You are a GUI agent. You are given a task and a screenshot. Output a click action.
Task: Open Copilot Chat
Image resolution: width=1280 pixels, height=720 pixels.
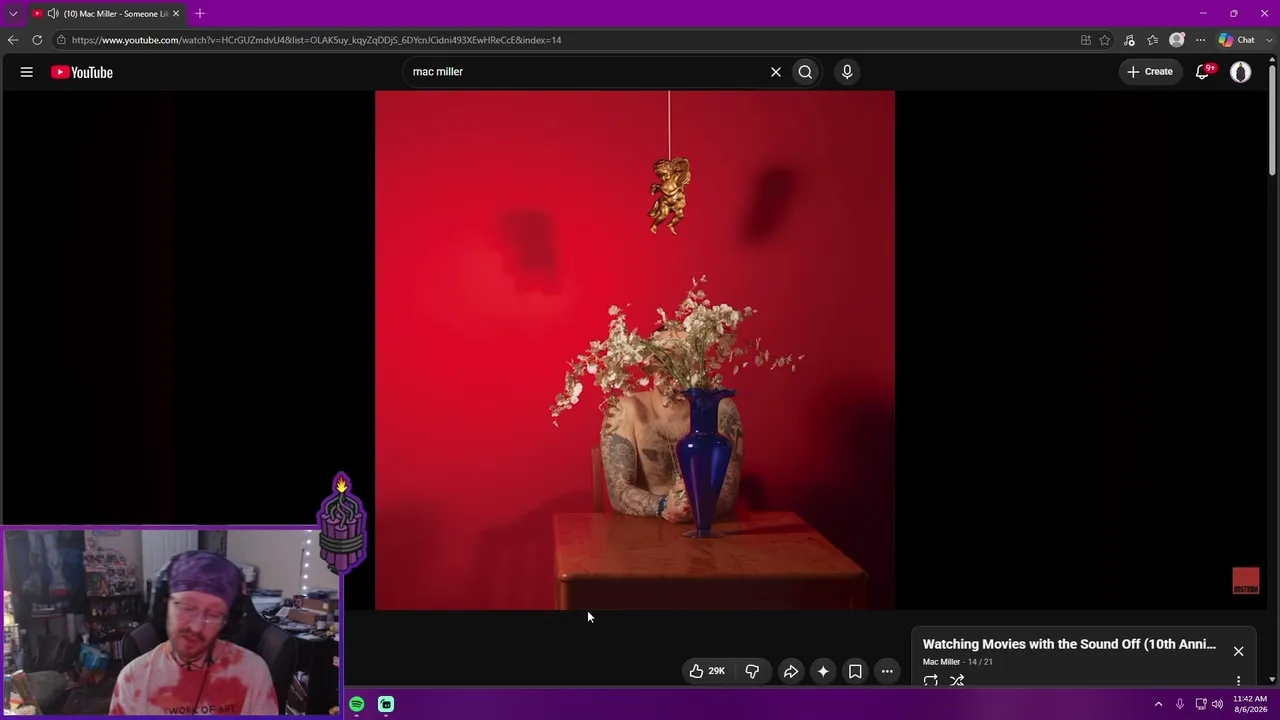coord(1236,40)
